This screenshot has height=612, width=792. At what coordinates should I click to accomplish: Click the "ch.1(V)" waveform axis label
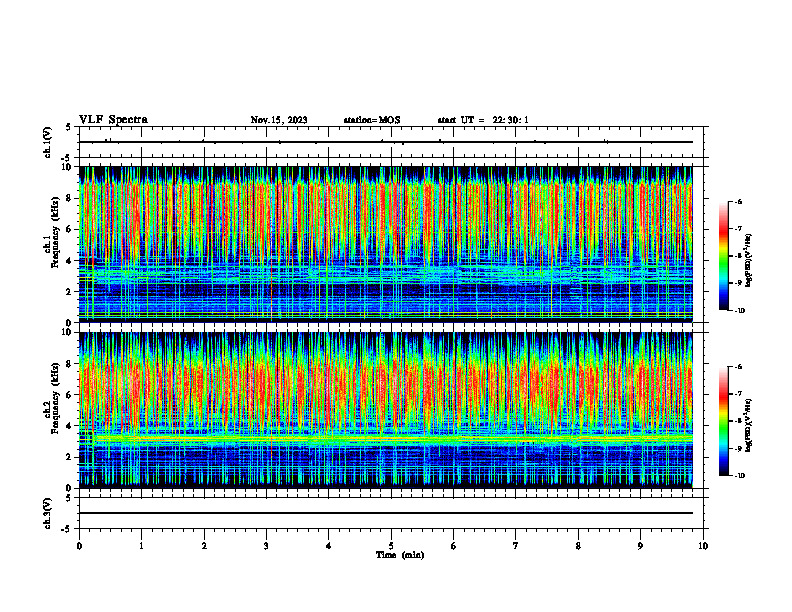tap(48, 142)
